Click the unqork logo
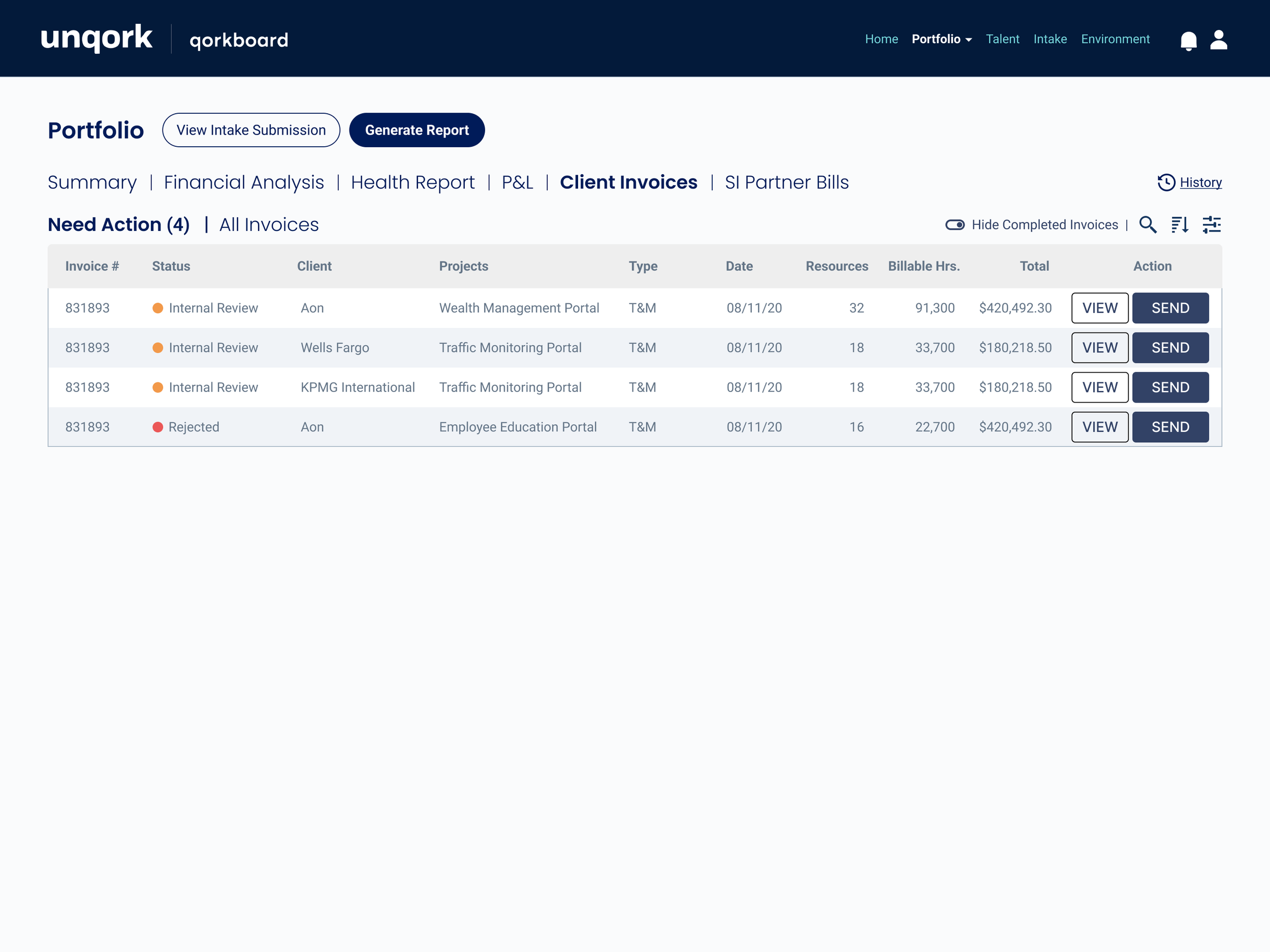 click(x=97, y=39)
